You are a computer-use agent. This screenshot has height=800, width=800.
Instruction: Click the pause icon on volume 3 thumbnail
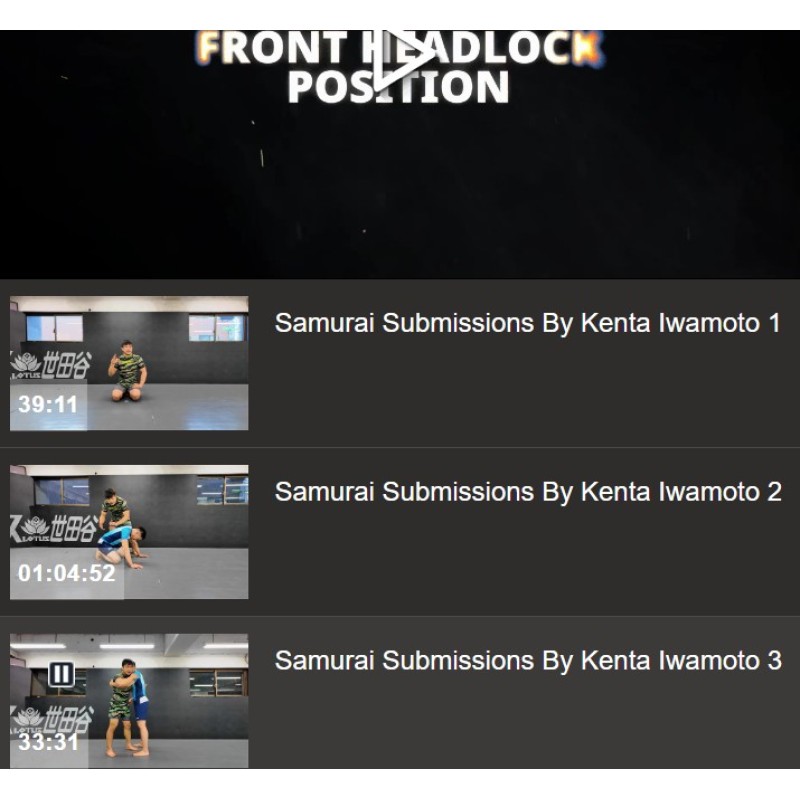click(61, 674)
